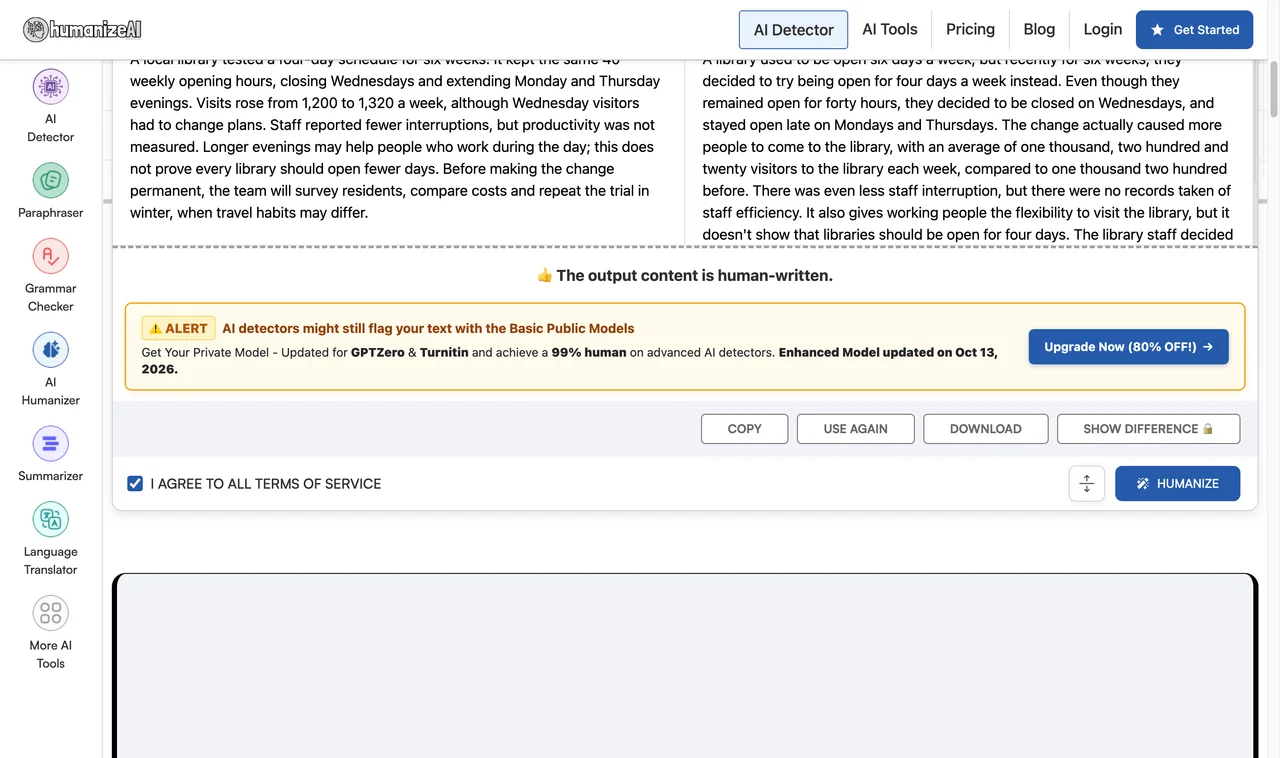The width and height of the screenshot is (1280, 758).
Task: Open the AI Humanizer sidebar tool
Action: tap(50, 370)
